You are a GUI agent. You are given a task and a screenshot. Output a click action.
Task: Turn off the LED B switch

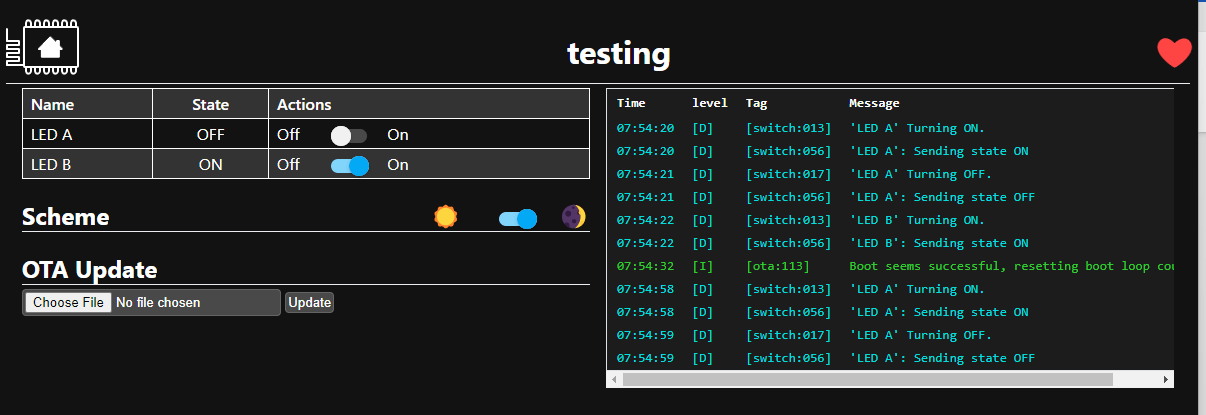pos(350,165)
